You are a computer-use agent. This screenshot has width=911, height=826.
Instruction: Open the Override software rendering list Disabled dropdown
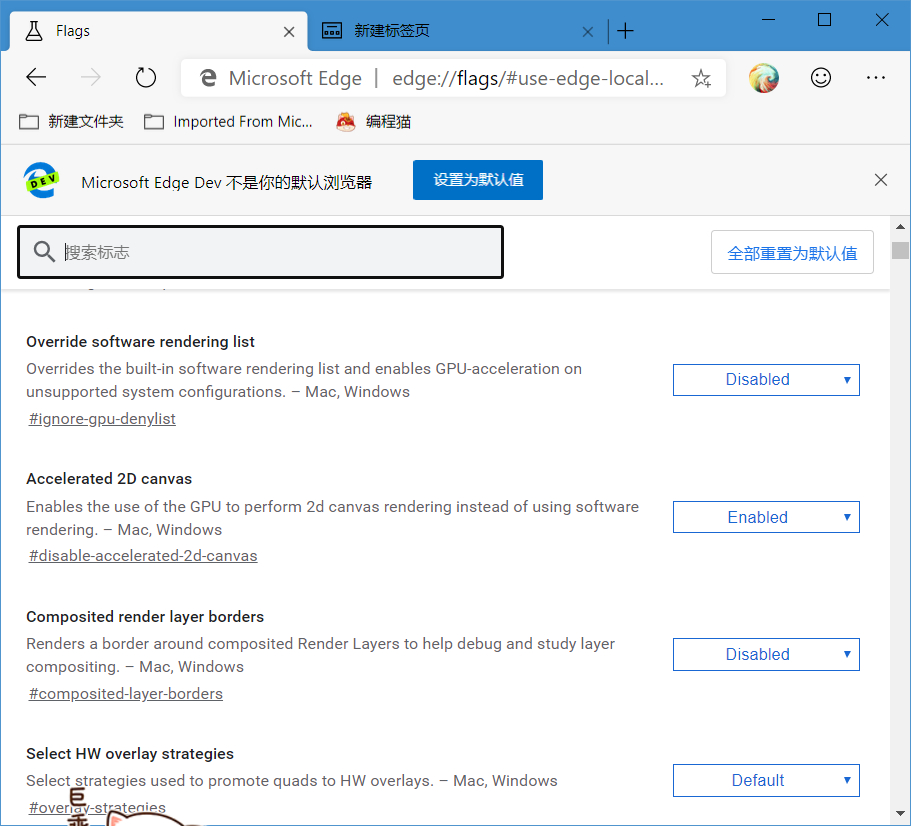[766, 380]
